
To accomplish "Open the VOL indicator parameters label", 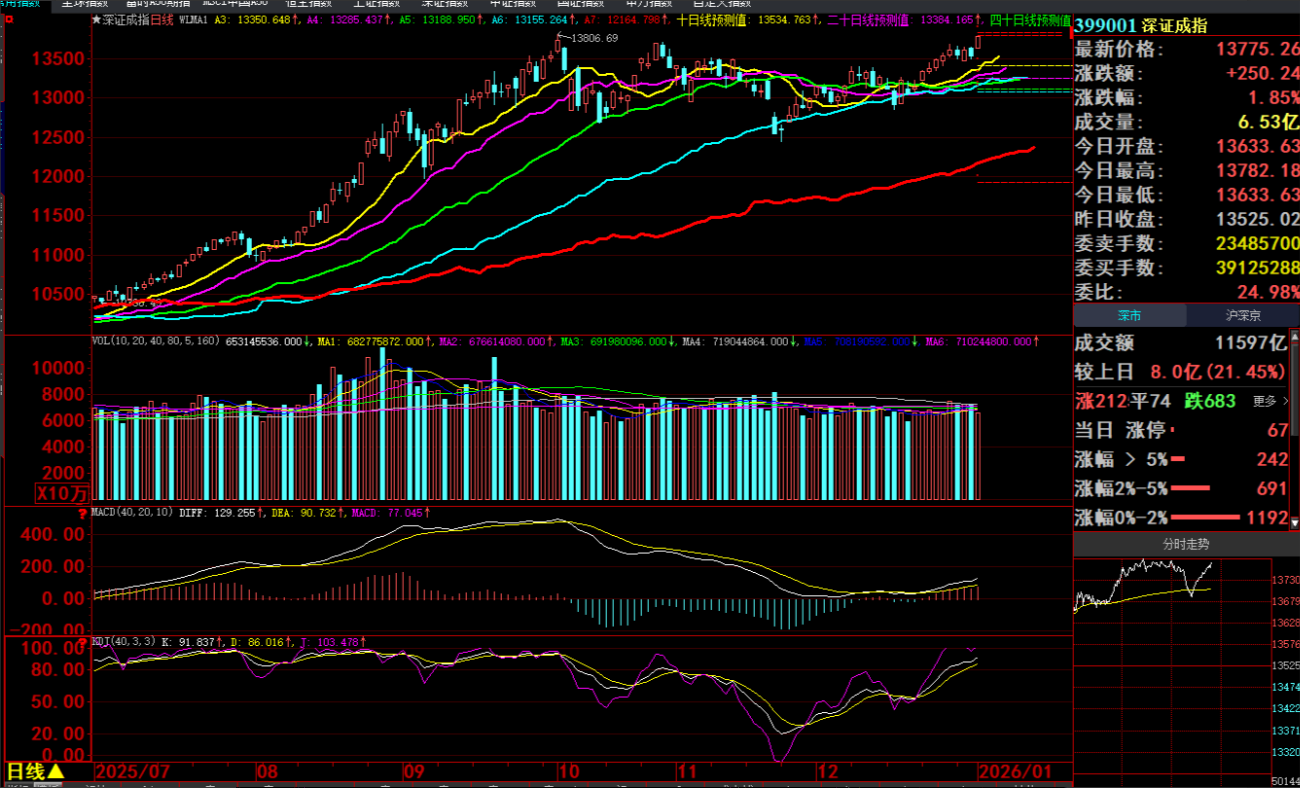I will pos(156,342).
